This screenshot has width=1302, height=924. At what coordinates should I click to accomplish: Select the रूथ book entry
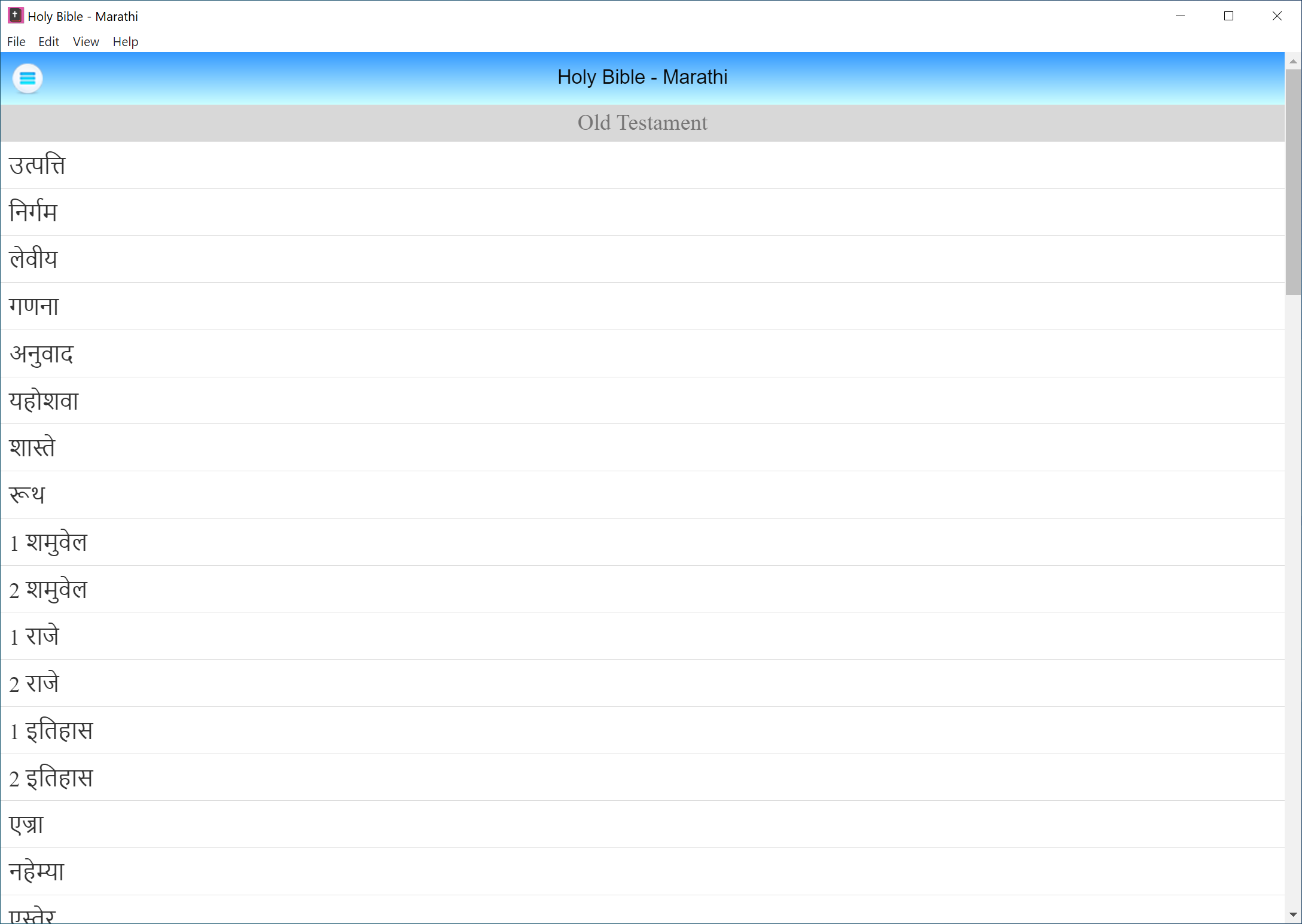coord(27,495)
